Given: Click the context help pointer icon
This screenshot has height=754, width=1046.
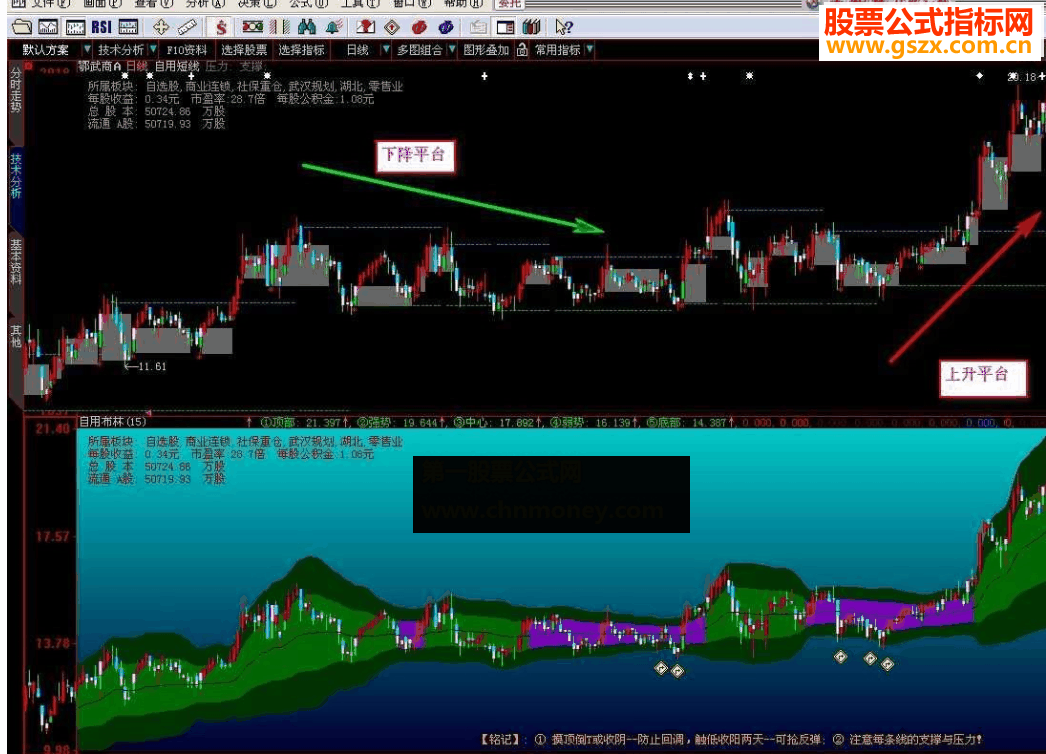Looking at the screenshot, I should point(564,27).
